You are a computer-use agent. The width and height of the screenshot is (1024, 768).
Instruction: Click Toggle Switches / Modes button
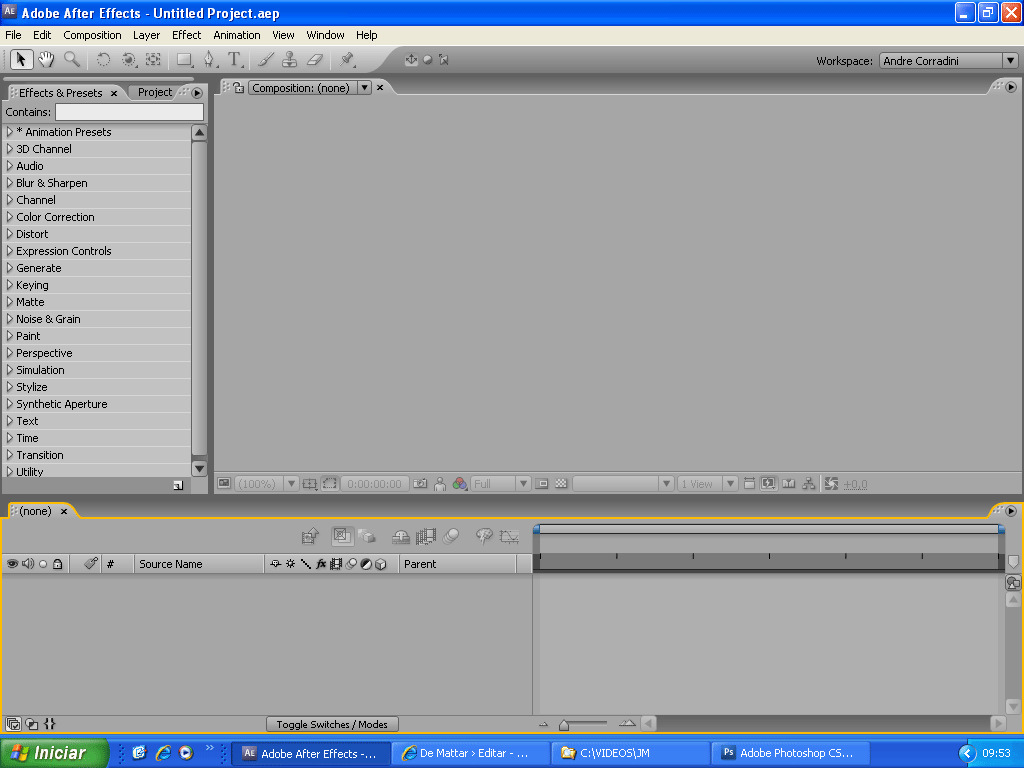(332, 724)
